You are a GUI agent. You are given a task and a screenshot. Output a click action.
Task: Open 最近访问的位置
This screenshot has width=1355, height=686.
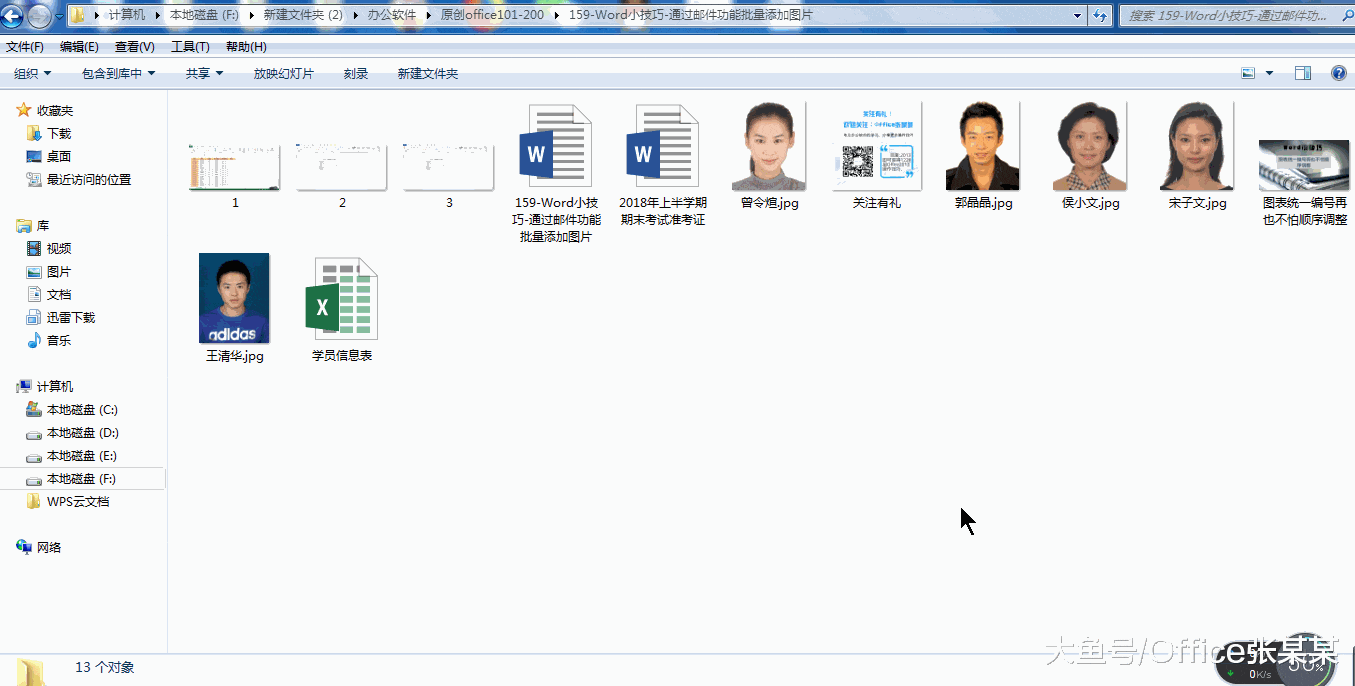[89, 179]
